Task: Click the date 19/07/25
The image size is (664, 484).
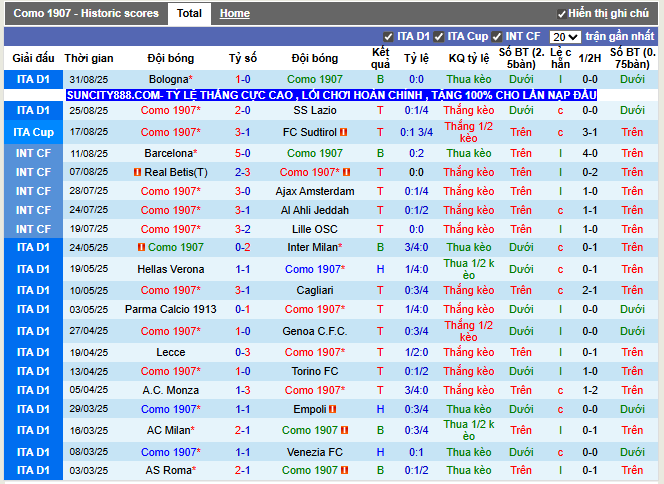Action: click(x=89, y=229)
